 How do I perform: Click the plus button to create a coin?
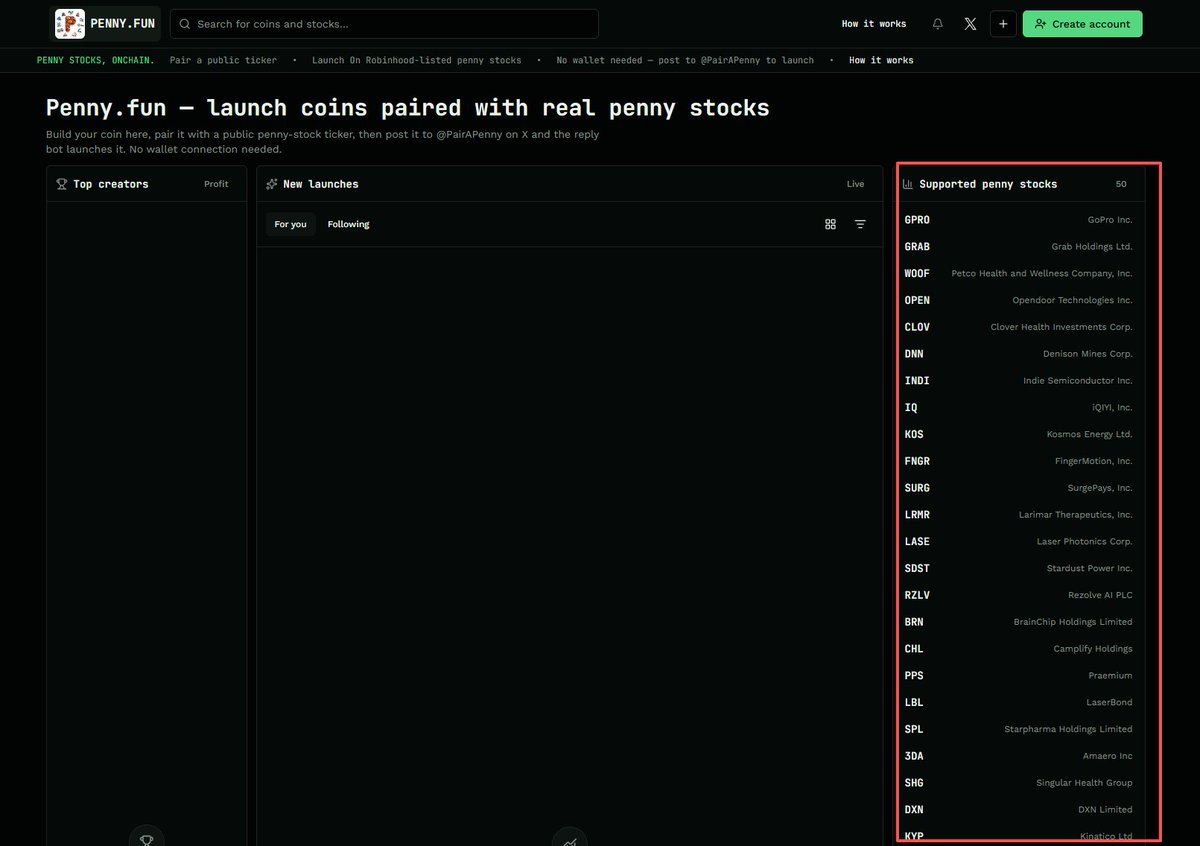pyautogui.click(x=1003, y=24)
